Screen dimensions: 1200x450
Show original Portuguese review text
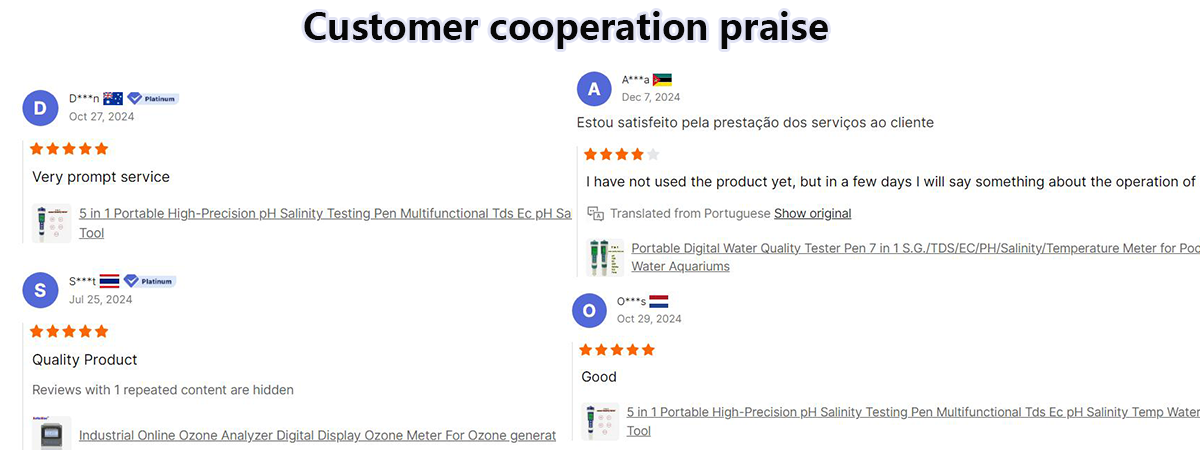(x=813, y=213)
